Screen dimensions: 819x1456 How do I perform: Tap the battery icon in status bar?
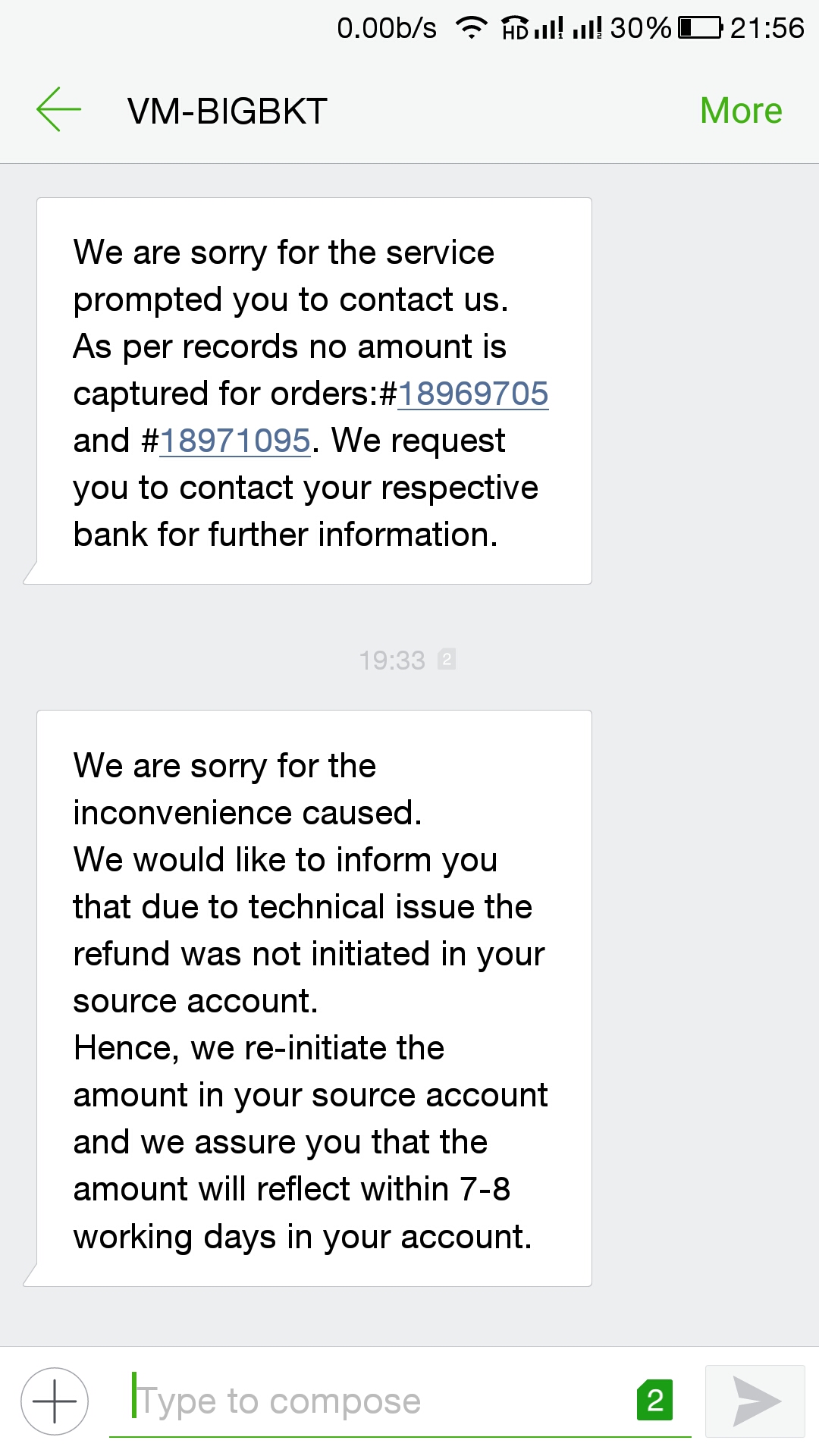(x=700, y=28)
